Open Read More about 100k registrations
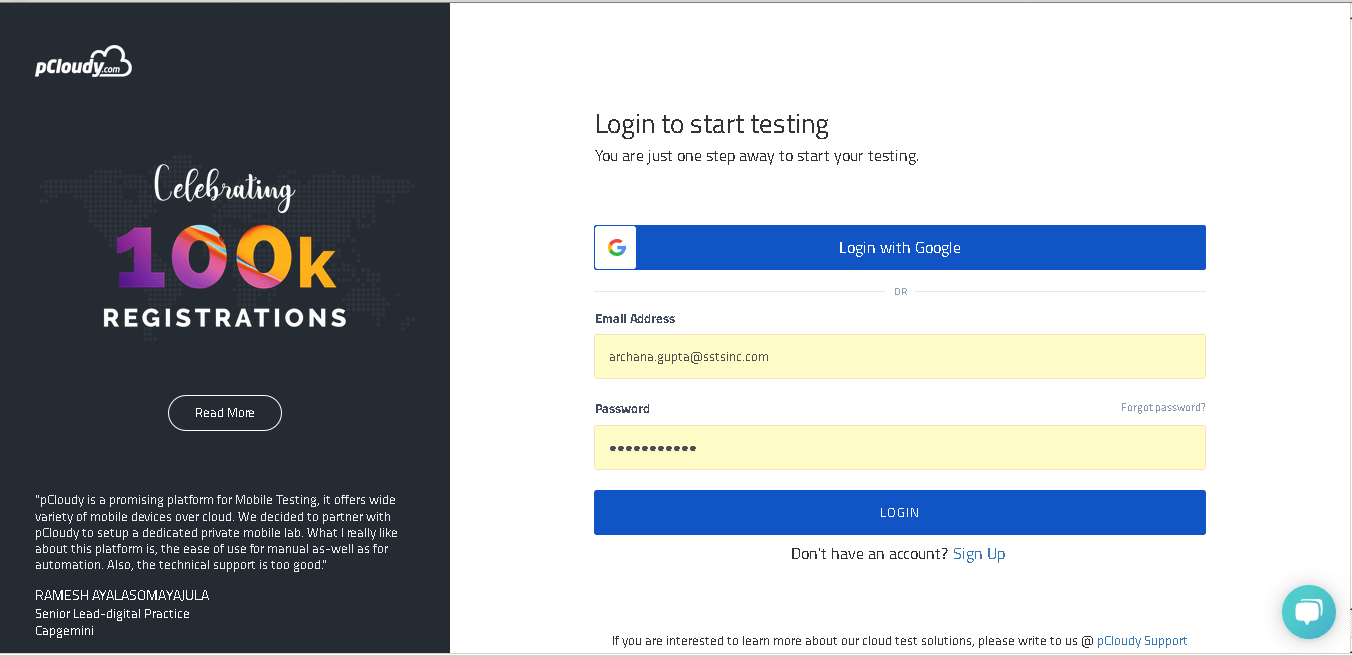The image size is (1352, 657). coord(225,413)
